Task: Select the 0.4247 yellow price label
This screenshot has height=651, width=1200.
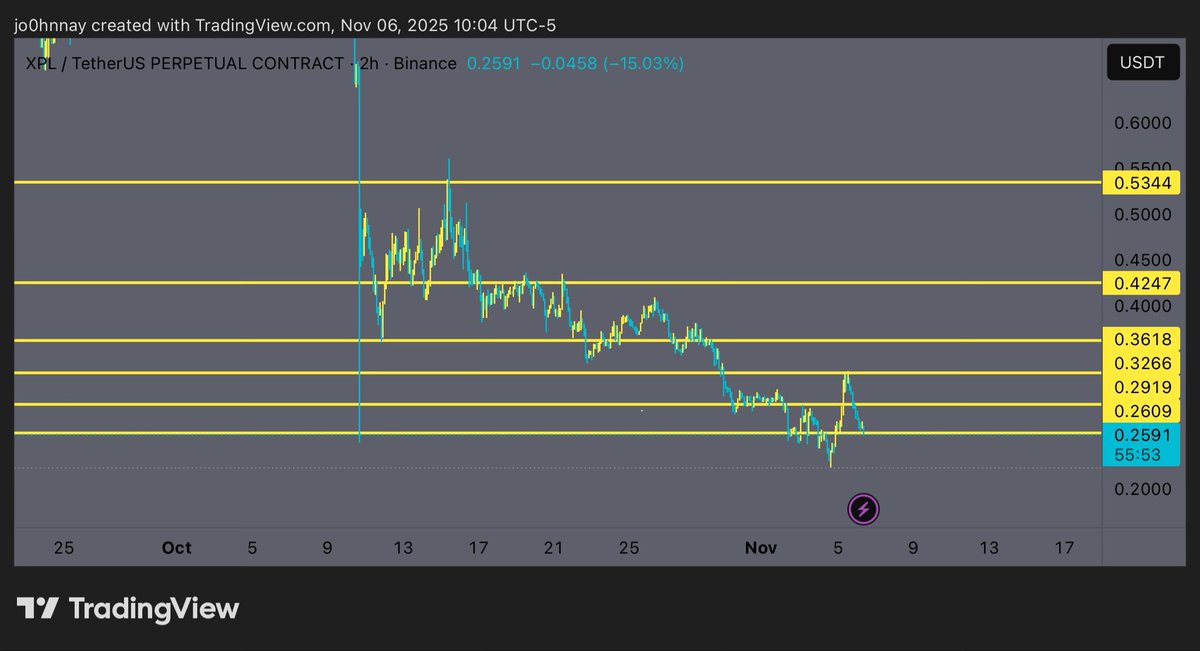Action: point(1141,283)
